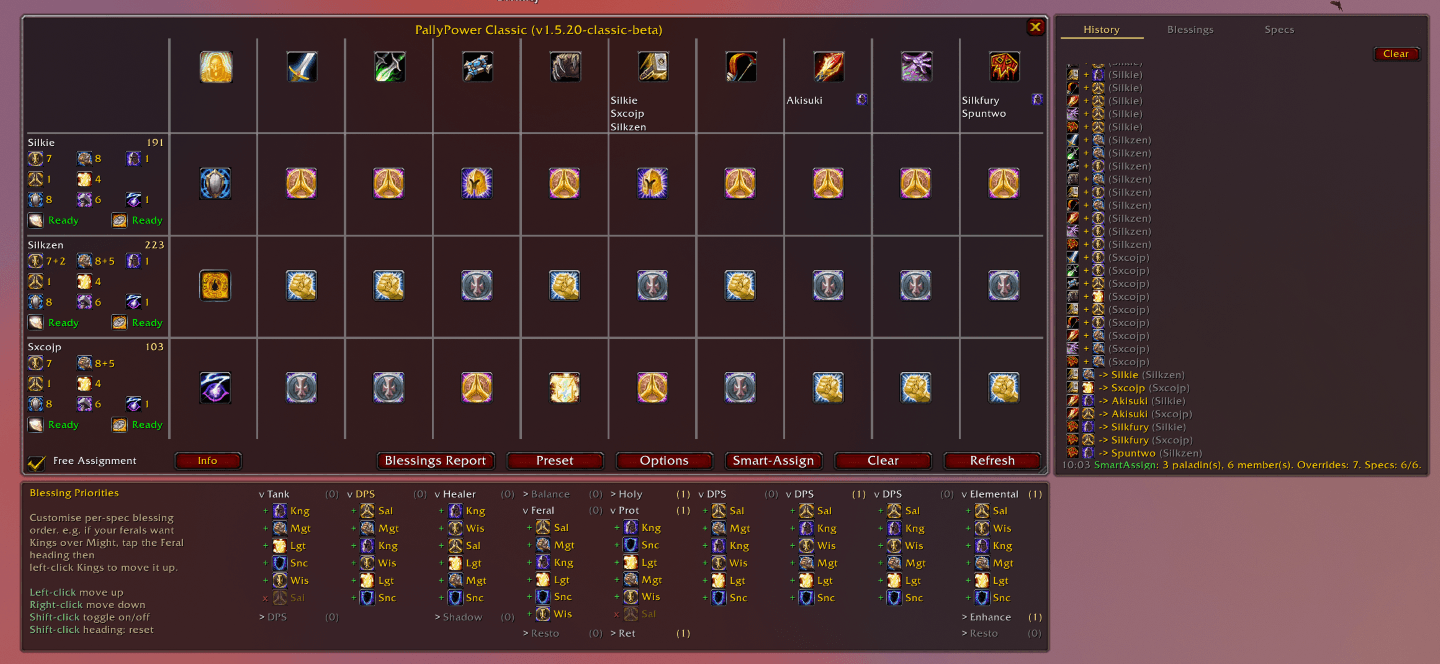This screenshot has height=664, width=1440.
Task: Run Smart-Assign
Action: (773, 461)
